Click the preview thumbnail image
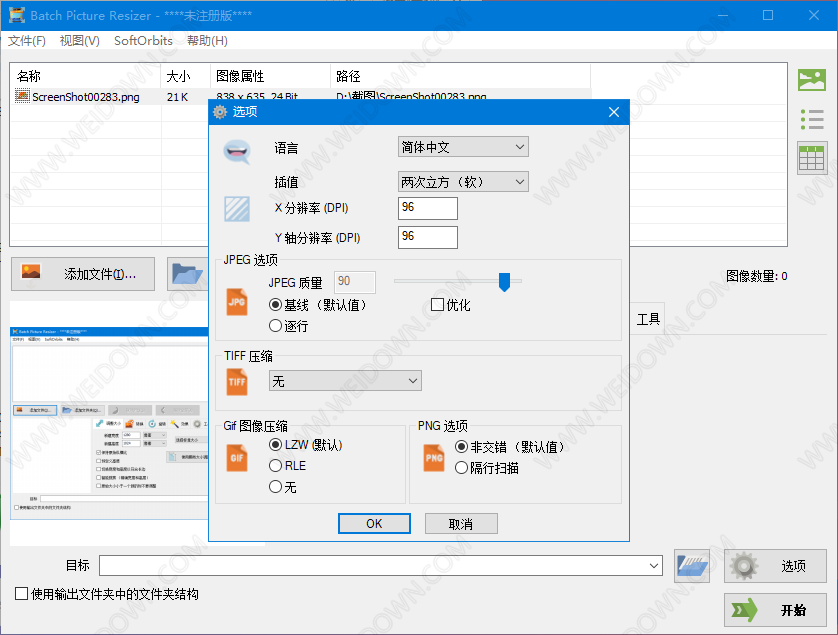838x635 pixels. pos(109,423)
